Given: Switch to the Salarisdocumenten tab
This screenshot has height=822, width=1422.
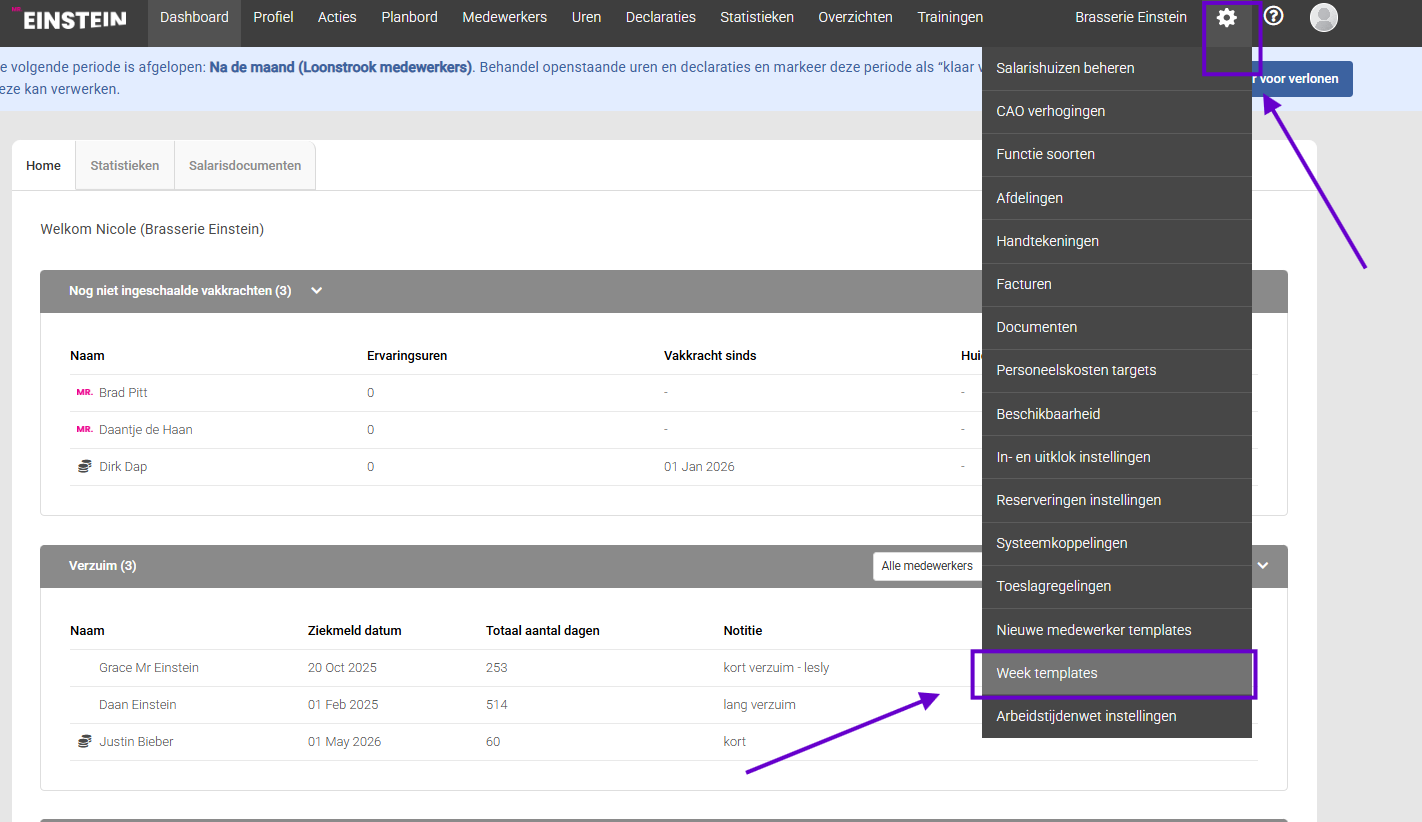Looking at the screenshot, I should coord(245,166).
